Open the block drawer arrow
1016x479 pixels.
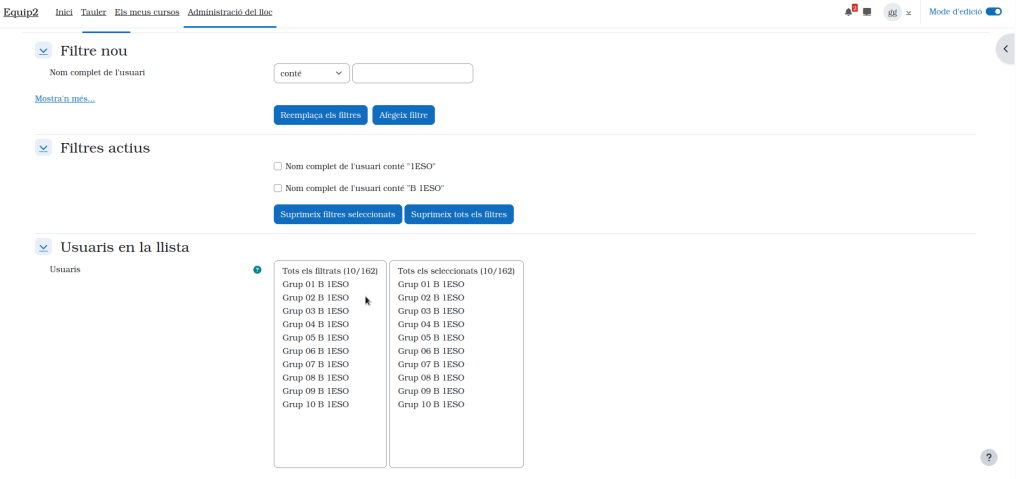coord(1006,49)
